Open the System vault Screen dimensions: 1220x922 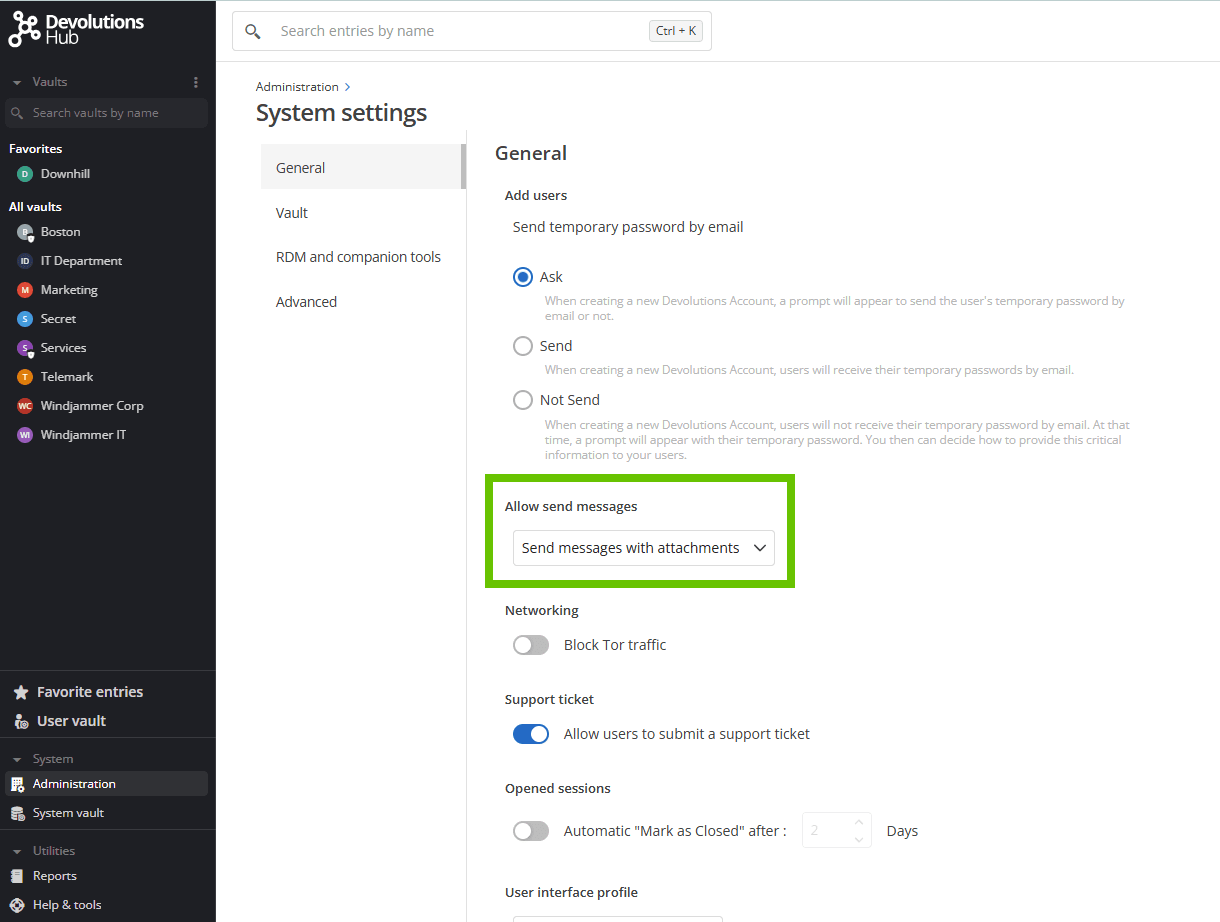(x=68, y=813)
